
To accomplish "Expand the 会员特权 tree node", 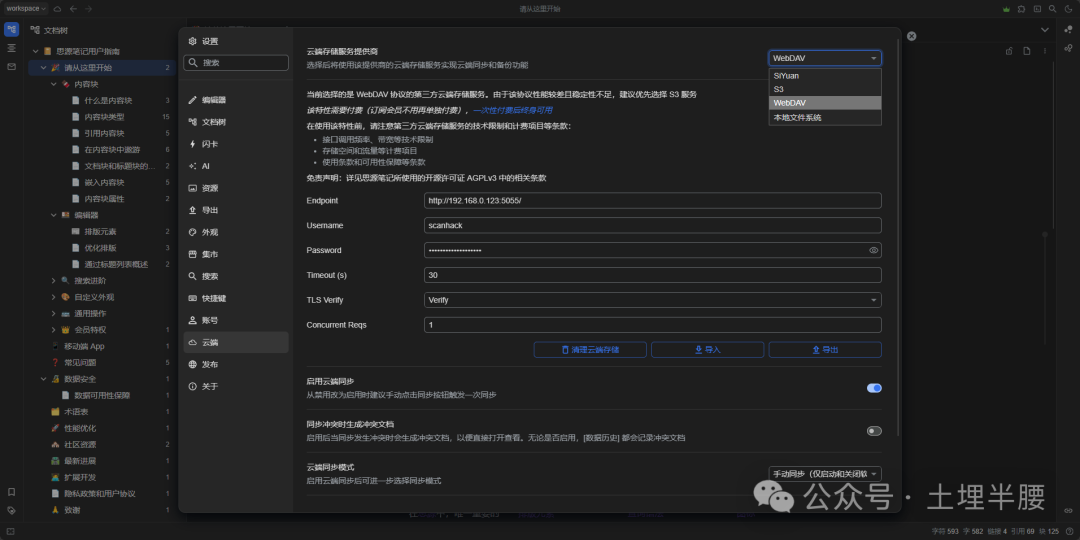I will (54, 330).
